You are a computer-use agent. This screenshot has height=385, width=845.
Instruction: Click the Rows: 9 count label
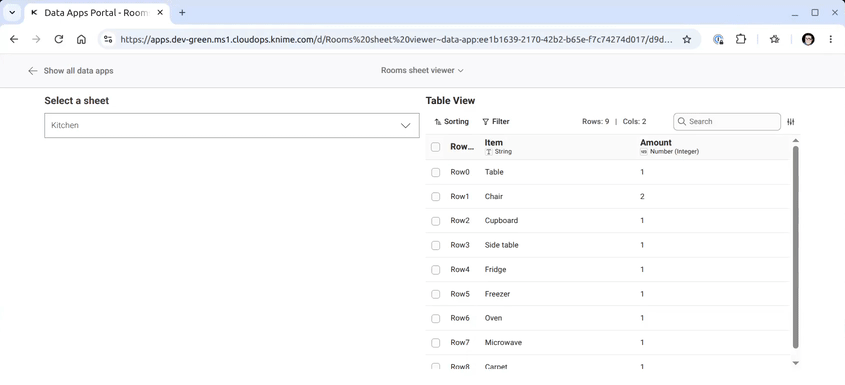595,122
